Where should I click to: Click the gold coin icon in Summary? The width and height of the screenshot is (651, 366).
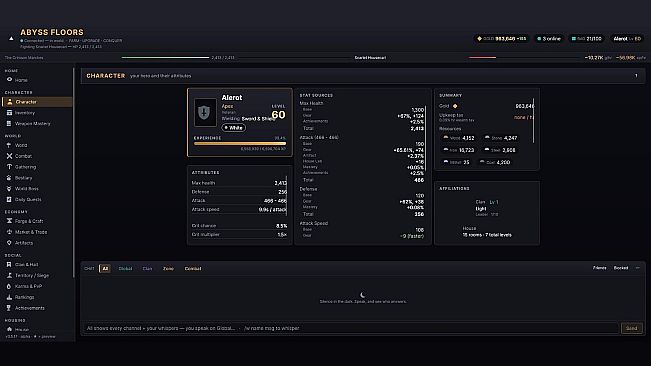point(455,106)
